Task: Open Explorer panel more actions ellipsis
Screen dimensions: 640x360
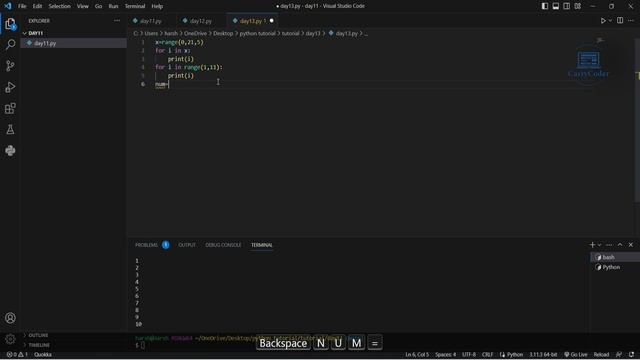Action: tap(117, 20)
